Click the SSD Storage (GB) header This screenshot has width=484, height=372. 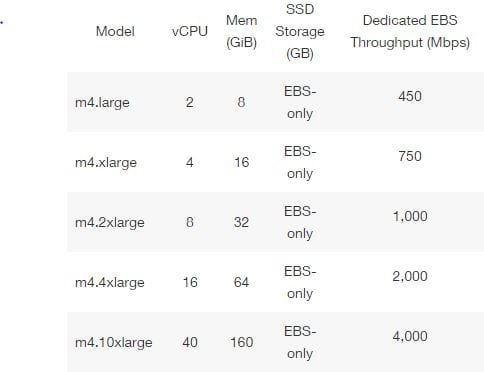click(300, 31)
